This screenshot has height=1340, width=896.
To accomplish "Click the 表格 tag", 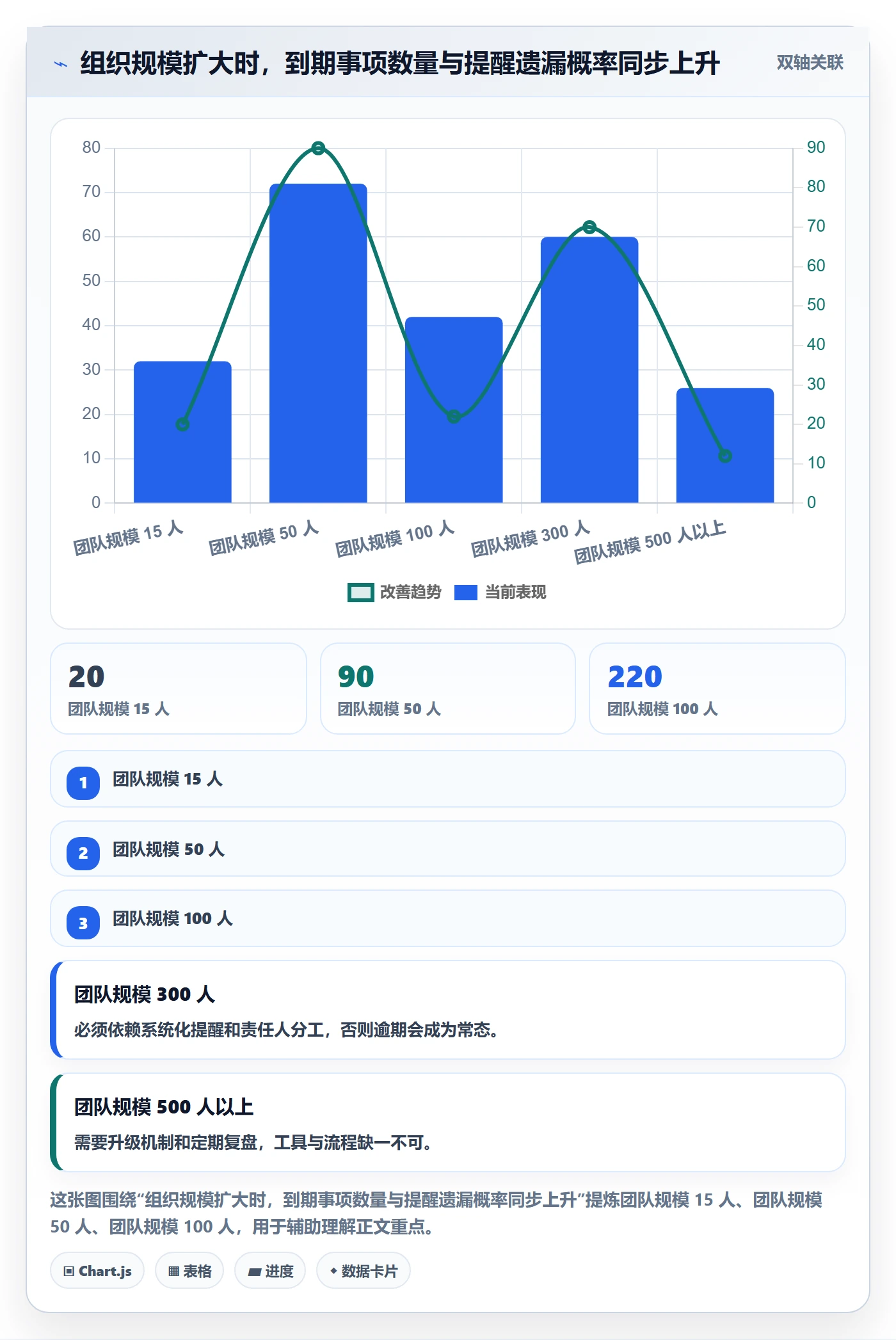I will tap(189, 1271).
